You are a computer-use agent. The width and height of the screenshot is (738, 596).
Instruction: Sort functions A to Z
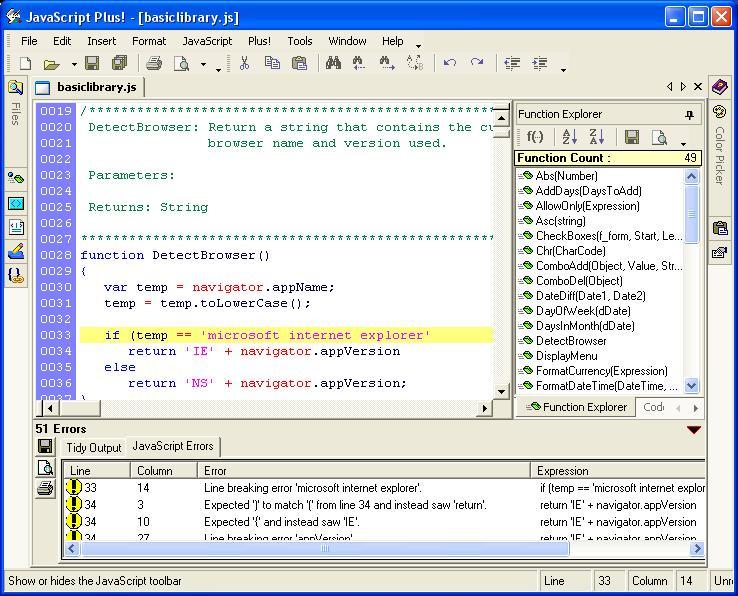(x=570, y=137)
